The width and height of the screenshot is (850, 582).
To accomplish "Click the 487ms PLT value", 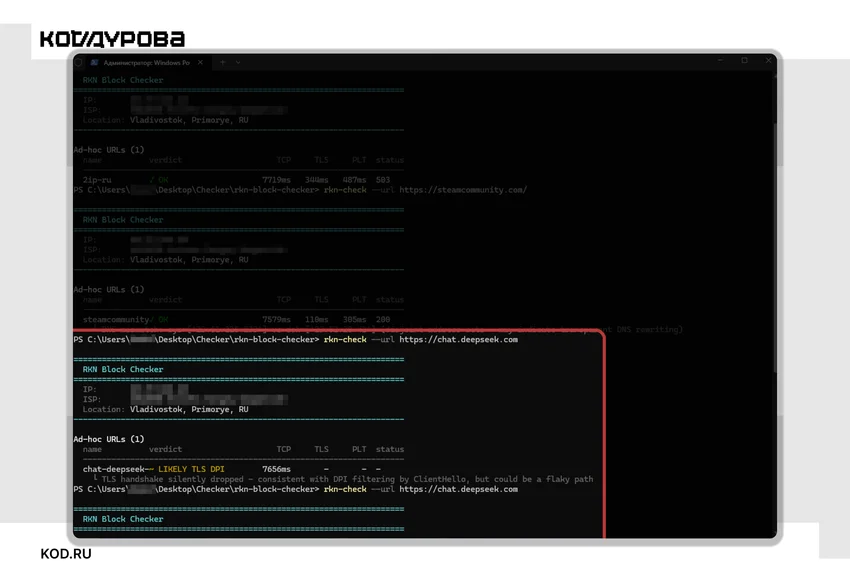I will tap(354, 179).
